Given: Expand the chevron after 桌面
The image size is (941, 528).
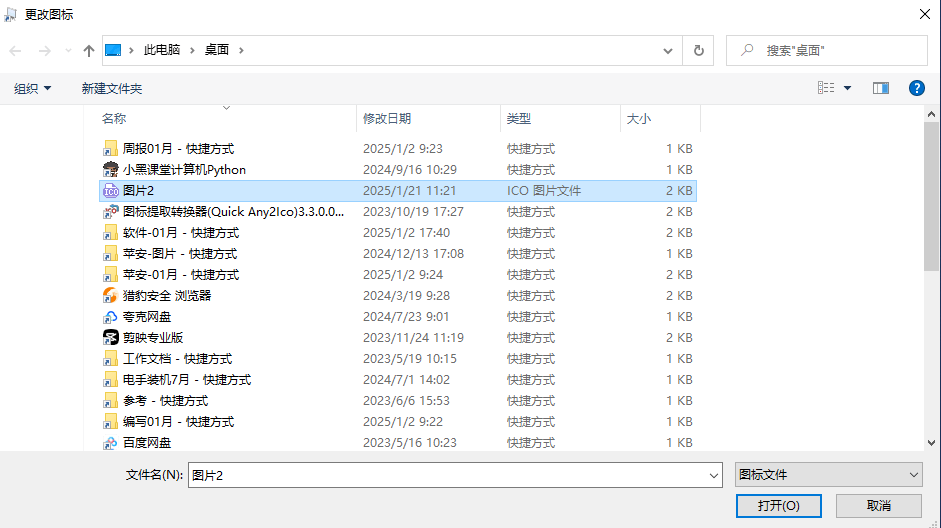Looking at the screenshot, I should [241, 50].
